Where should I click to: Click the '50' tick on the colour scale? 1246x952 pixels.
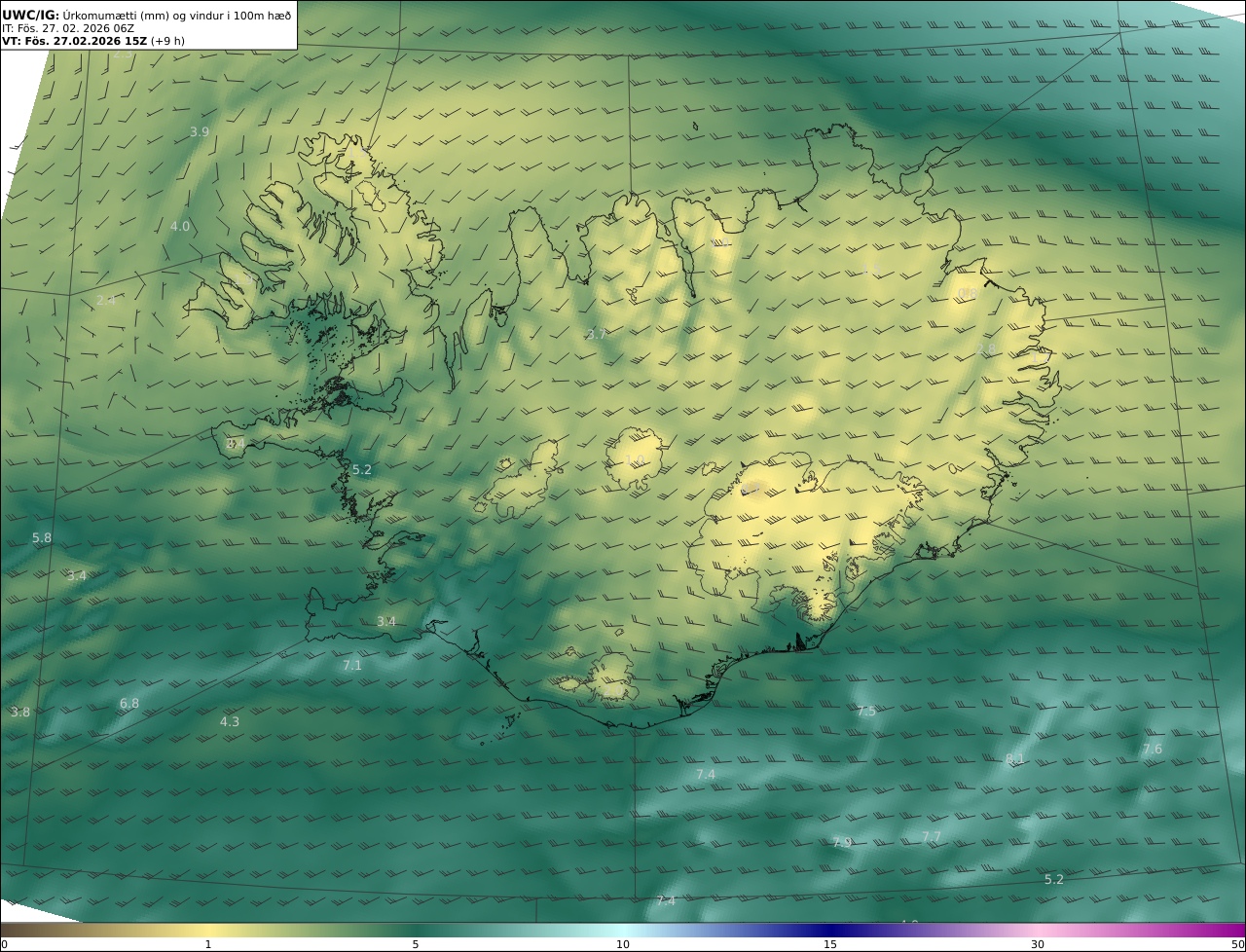point(1238,944)
